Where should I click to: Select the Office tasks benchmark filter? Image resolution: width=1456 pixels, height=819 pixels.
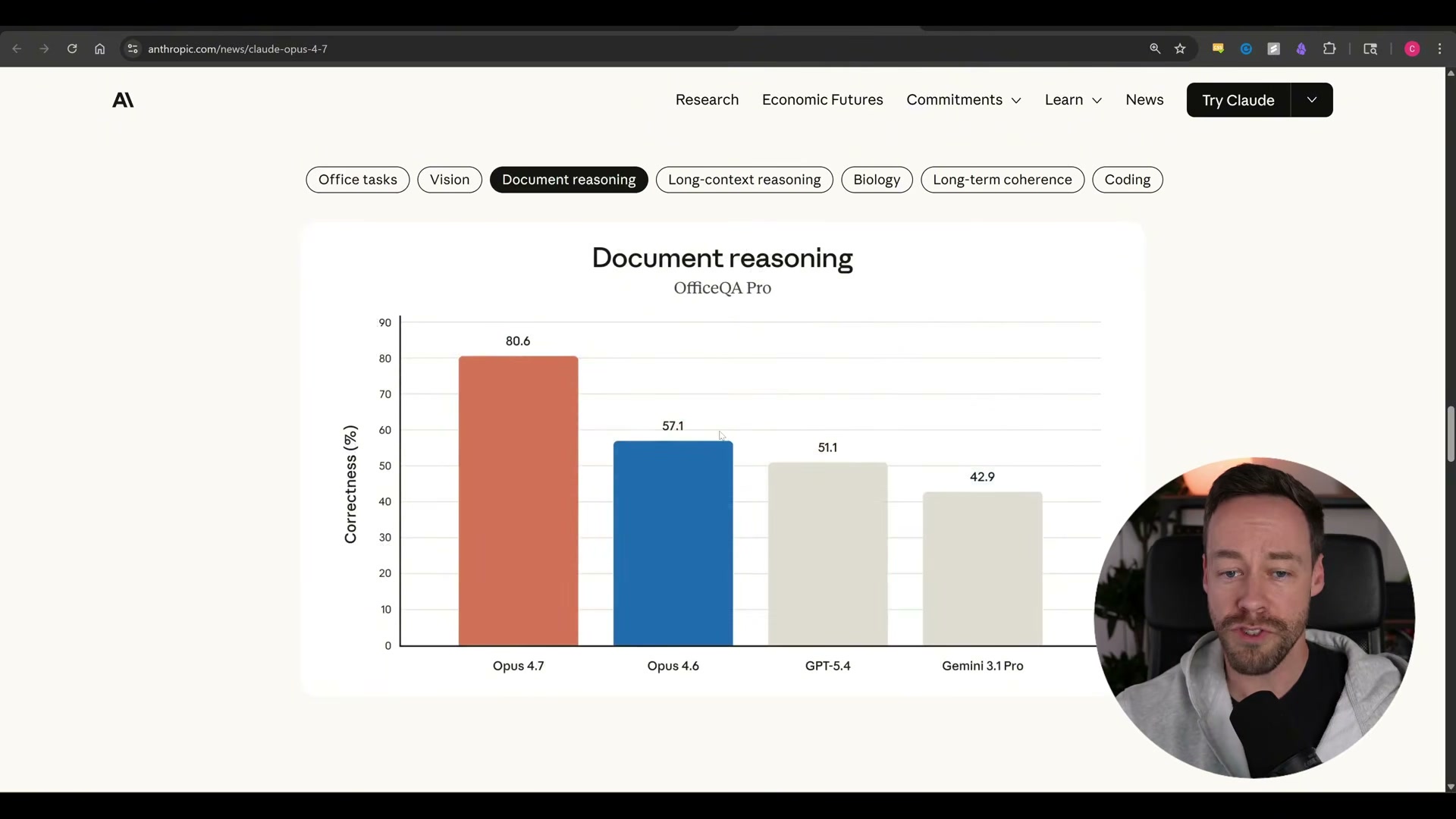click(357, 180)
